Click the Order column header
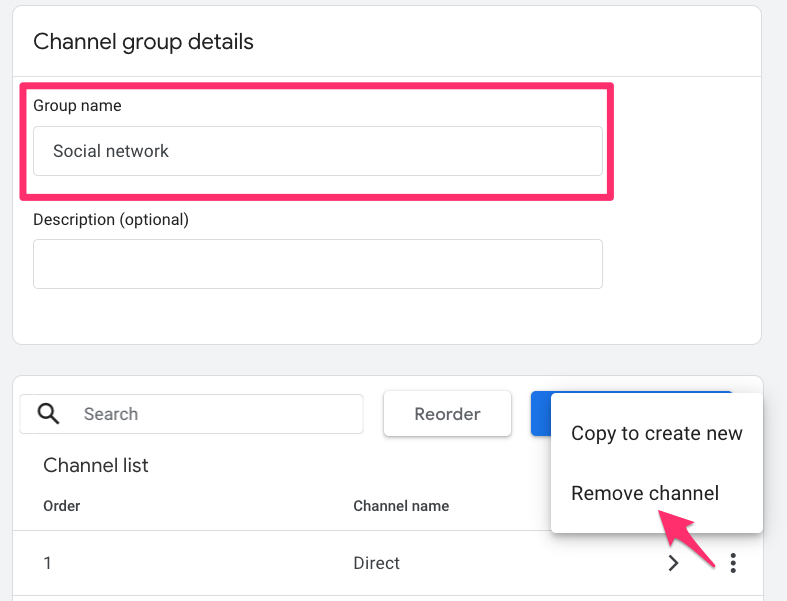 click(61, 506)
